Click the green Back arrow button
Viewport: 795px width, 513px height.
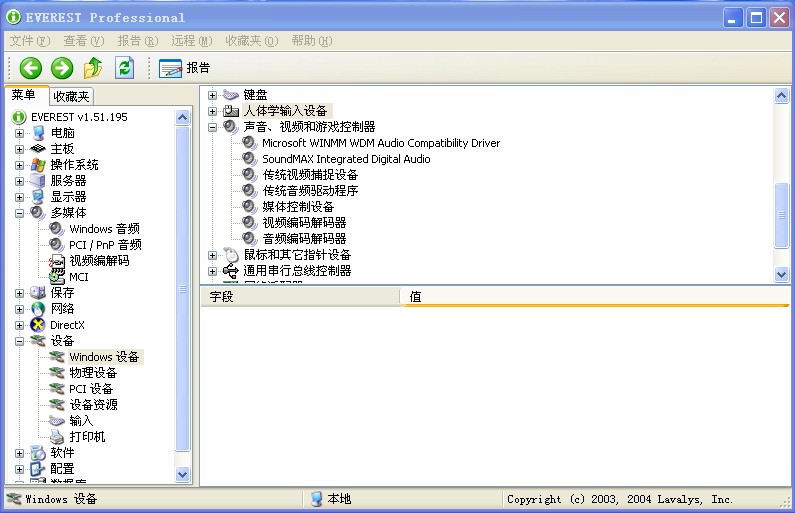pyautogui.click(x=30, y=68)
